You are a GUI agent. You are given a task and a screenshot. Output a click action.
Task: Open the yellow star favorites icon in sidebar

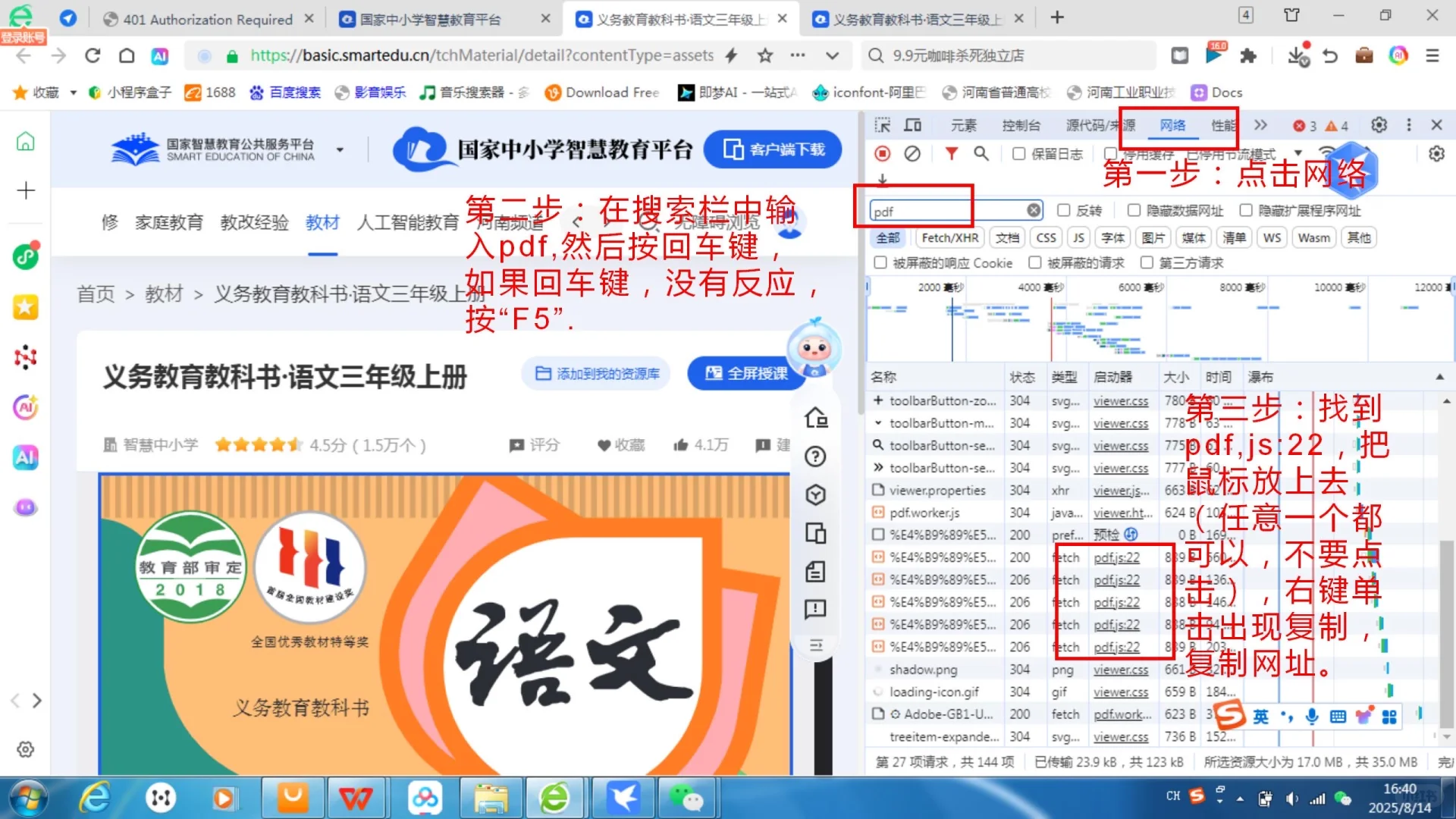(26, 307)
